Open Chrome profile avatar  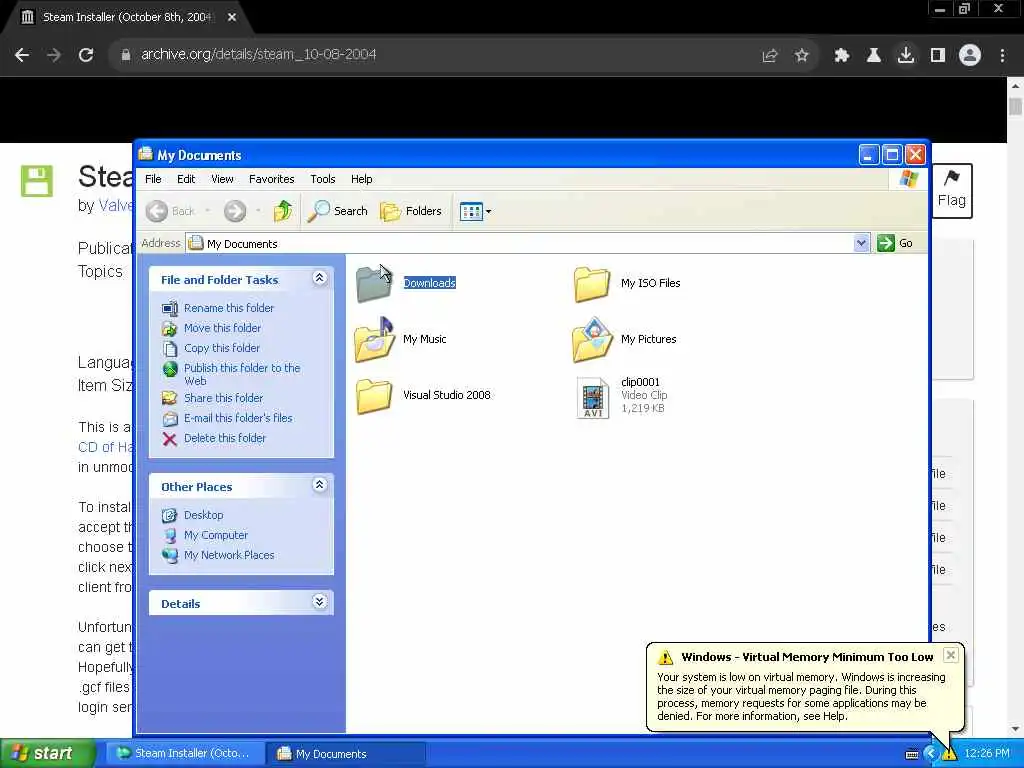[970, 55]
